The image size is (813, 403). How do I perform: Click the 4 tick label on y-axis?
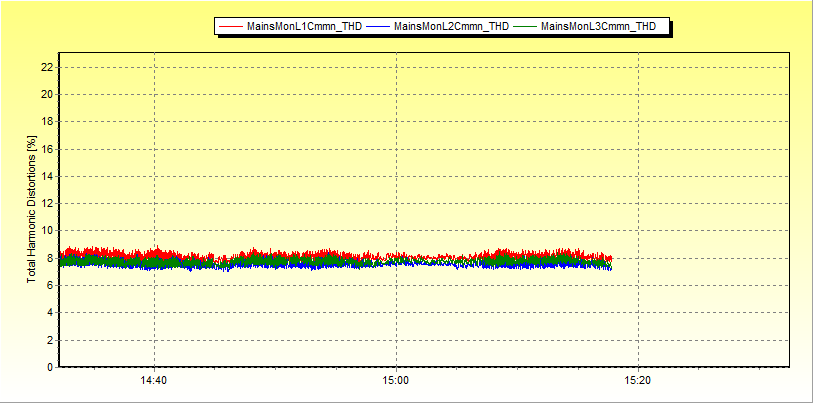pos(50,313)
